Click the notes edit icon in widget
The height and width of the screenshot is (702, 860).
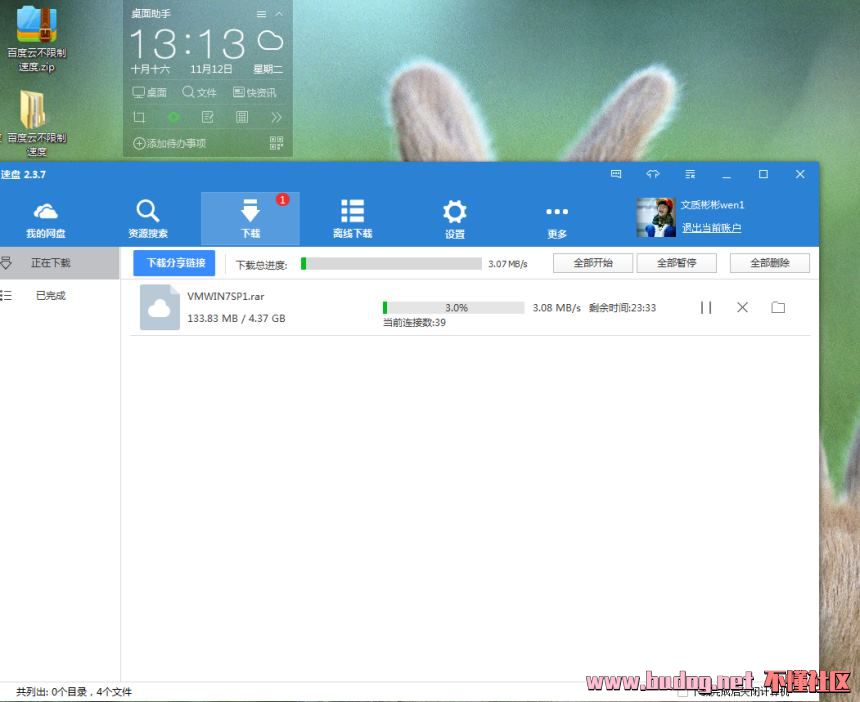208,117
